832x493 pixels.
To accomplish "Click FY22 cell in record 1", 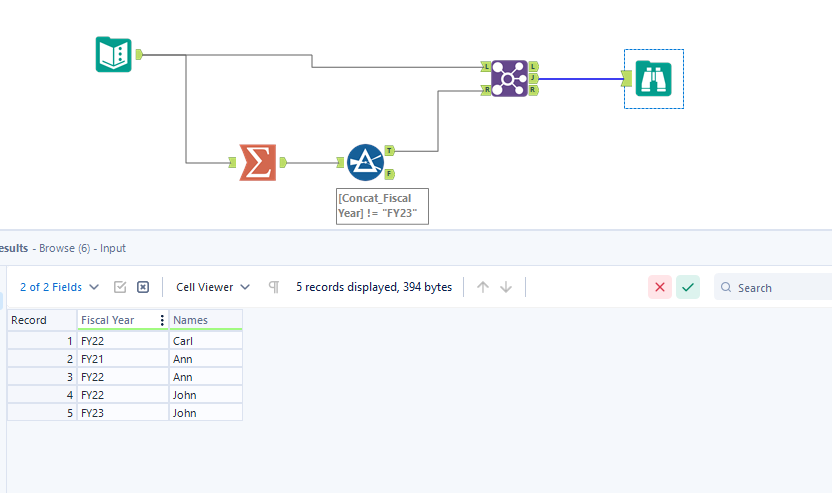I will 123,341.
